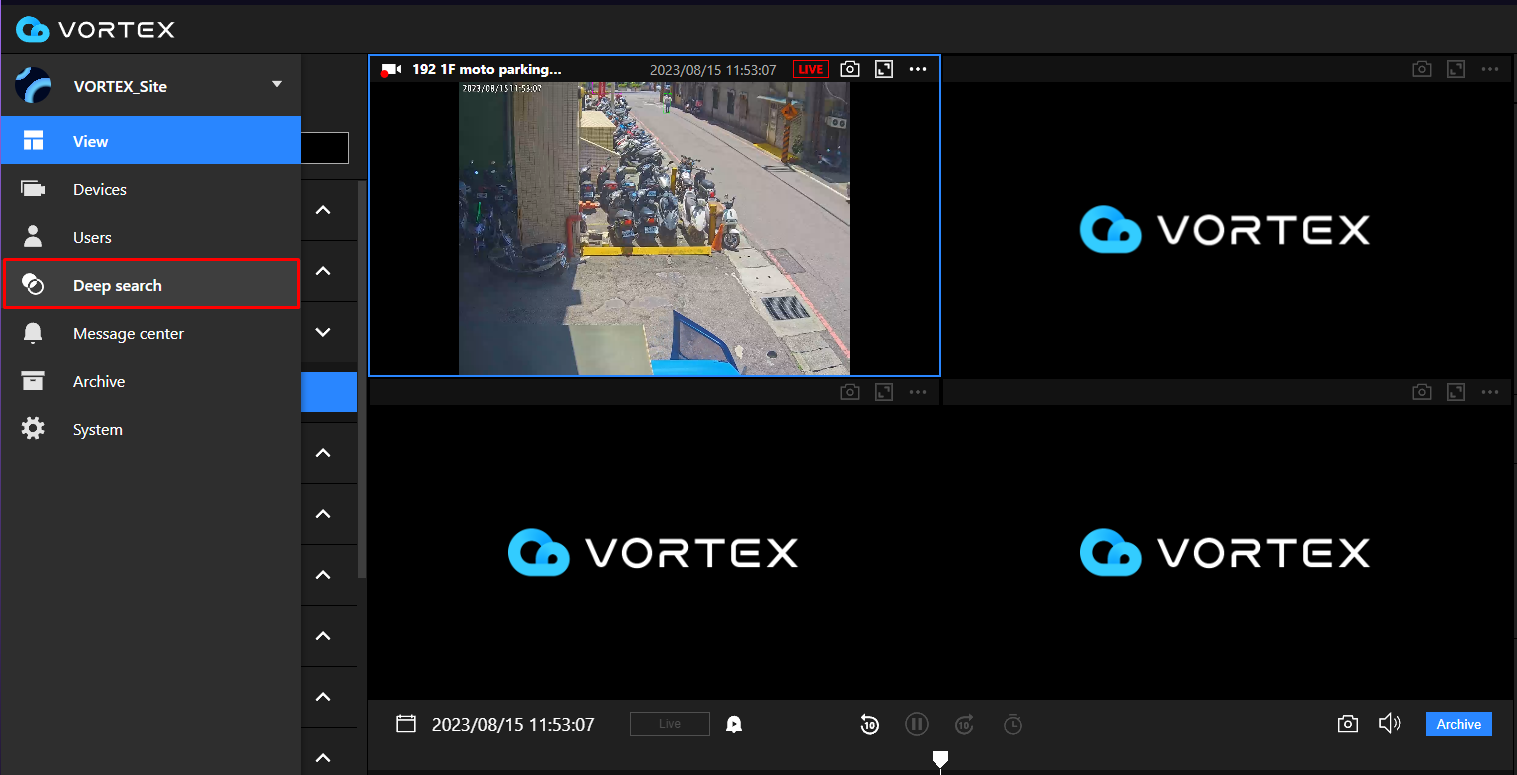Screen dimensions: 1517x775
Task: Switch to Live mode in the playback bar
Action: [x=669, y=724]
